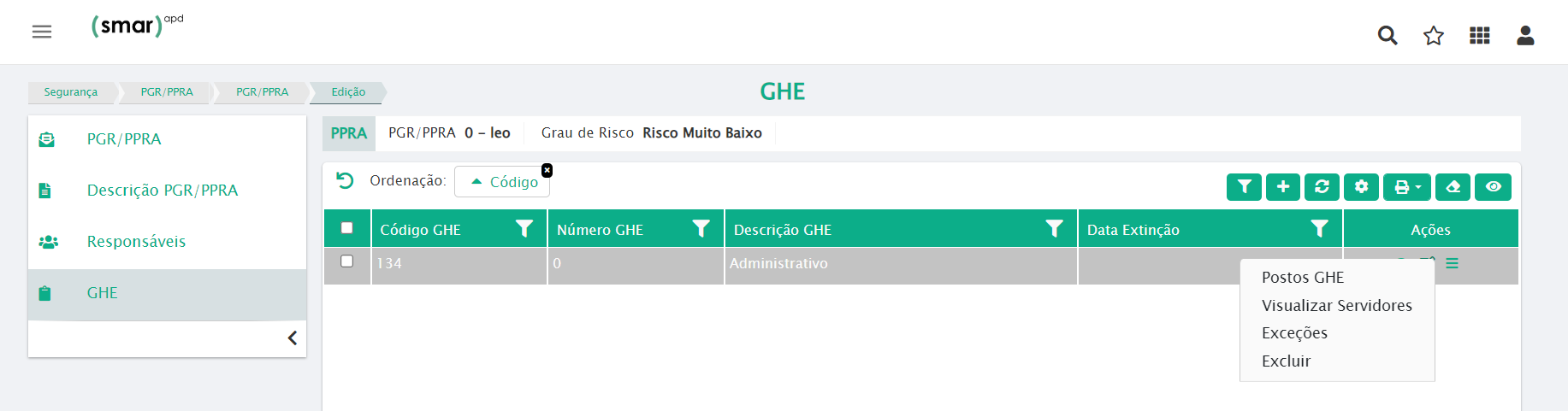Viewport: 1568px width, 411px height.
Task: Remove the Código ordering chip
Action: coord(547,170)
